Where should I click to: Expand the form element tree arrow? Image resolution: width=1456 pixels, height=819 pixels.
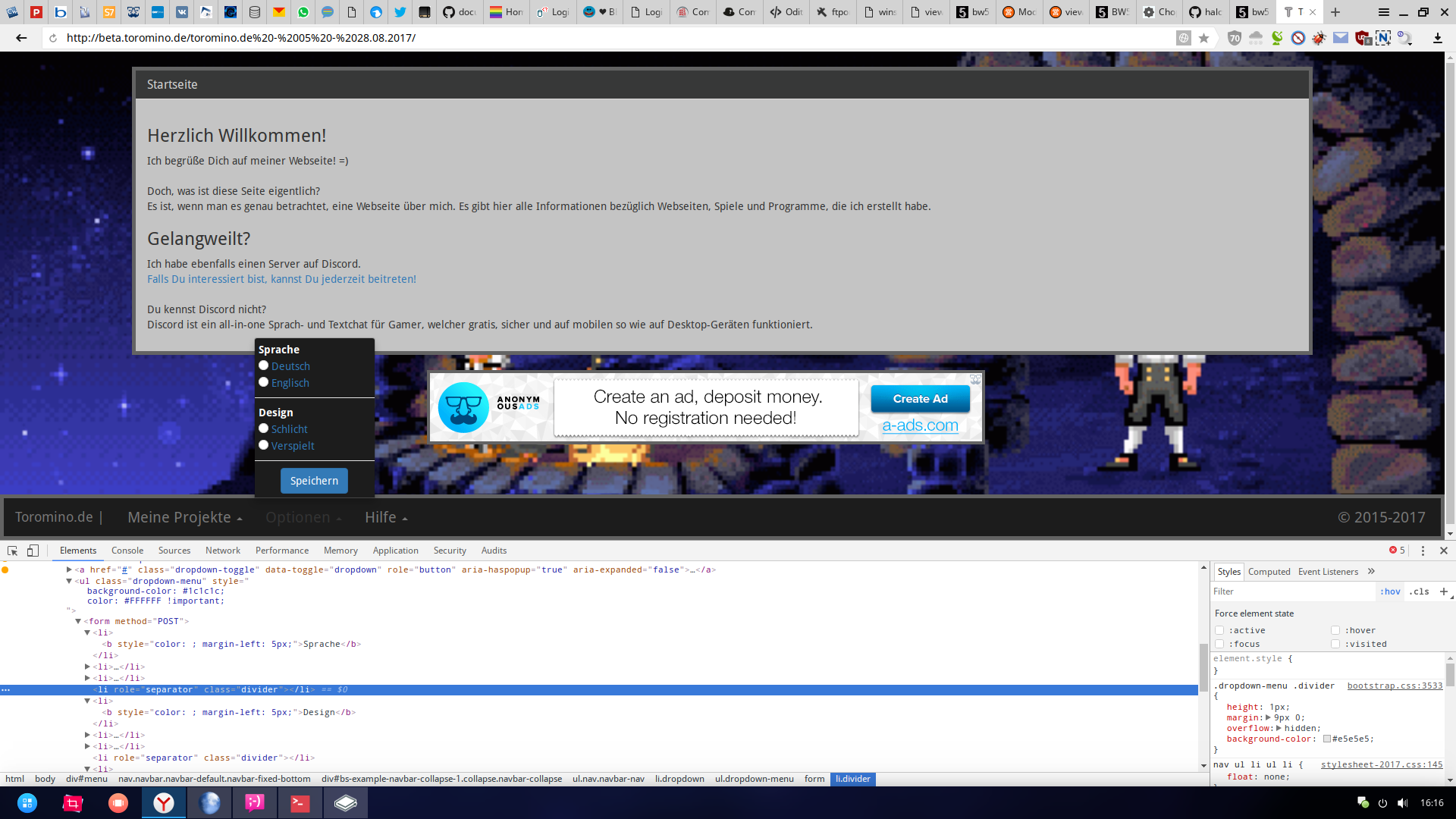tap(78, 621)
